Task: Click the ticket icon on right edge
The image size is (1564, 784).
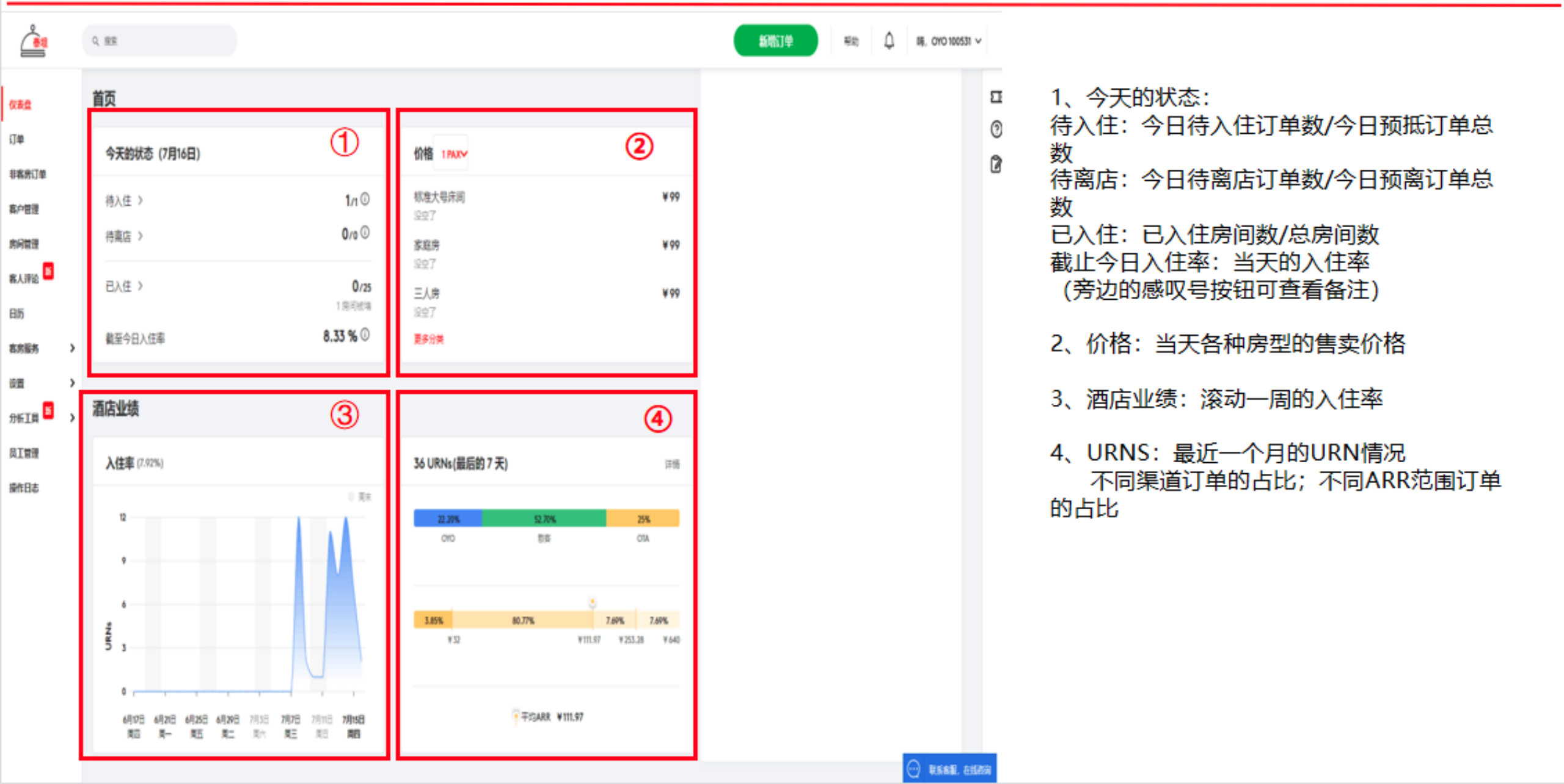Action: tap(996, 96)
